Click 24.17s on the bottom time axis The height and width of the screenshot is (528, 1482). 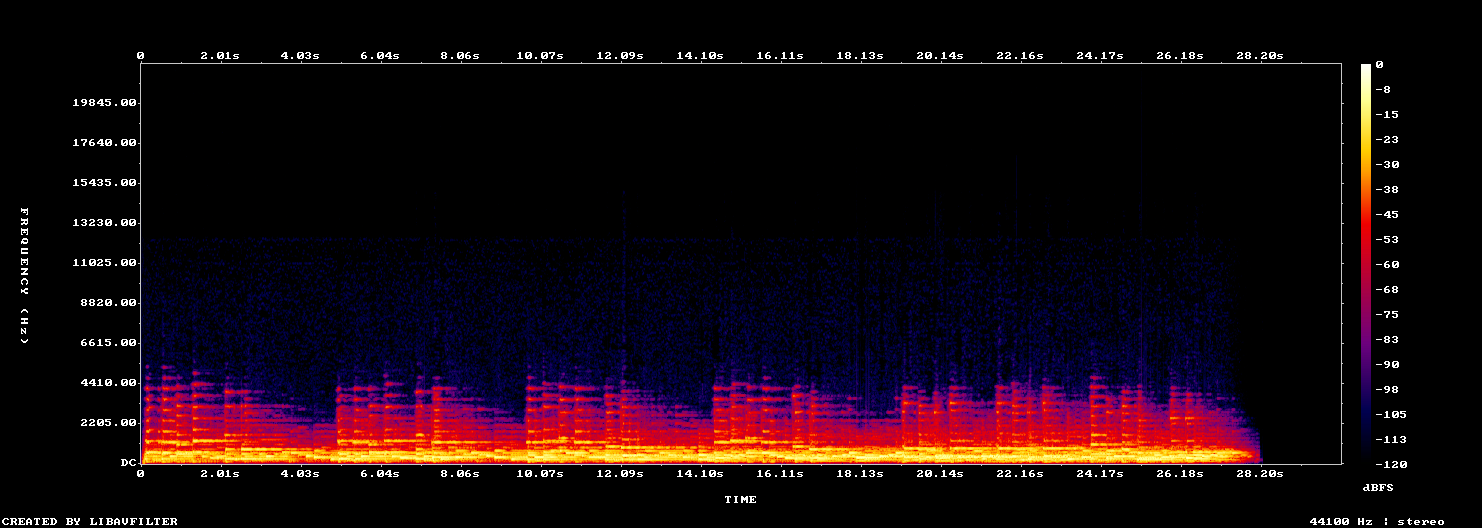(1100, 473)
